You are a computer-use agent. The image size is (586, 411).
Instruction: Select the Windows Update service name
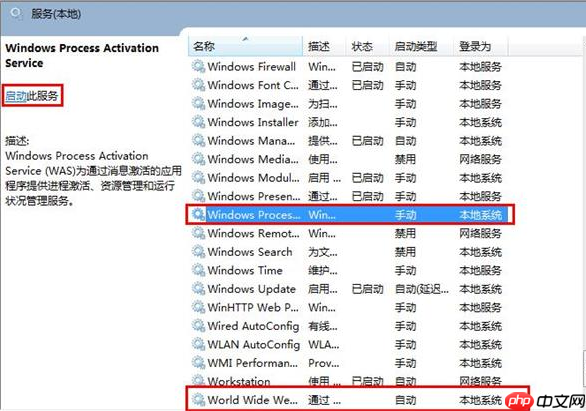tap(252, 289)
